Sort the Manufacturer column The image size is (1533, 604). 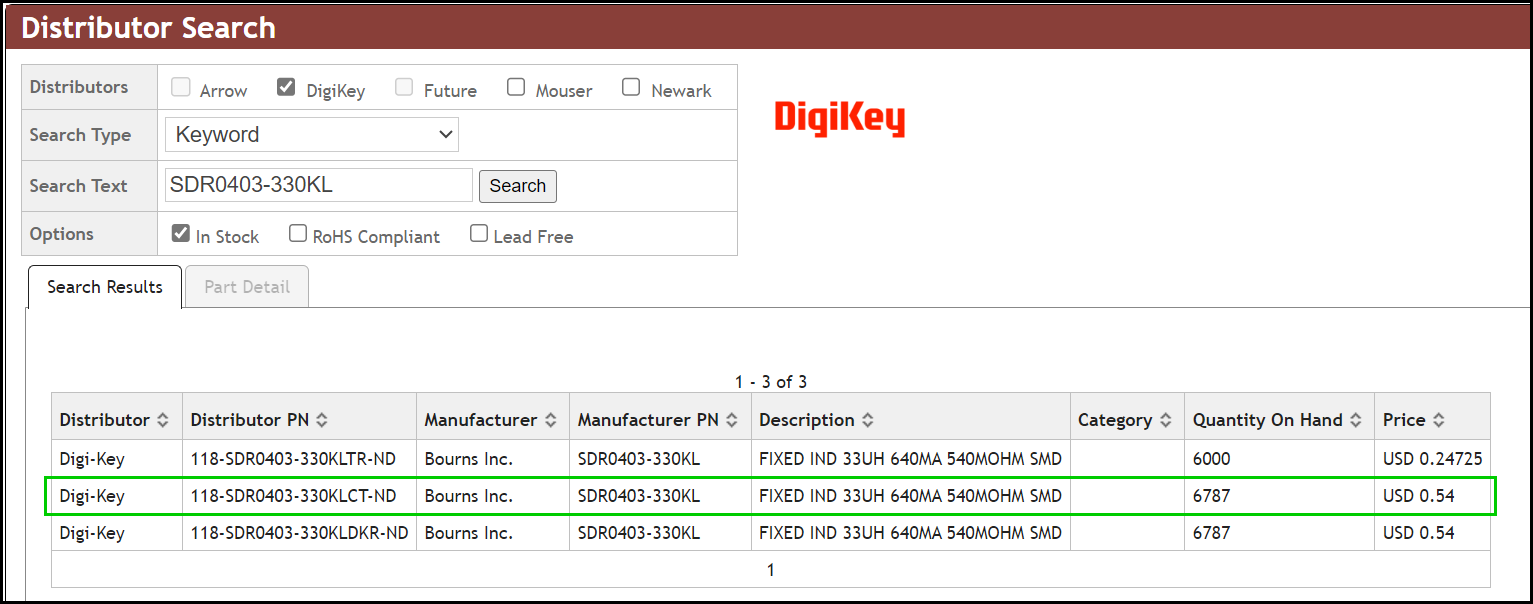pyautogui.click(x=551, y=419)
